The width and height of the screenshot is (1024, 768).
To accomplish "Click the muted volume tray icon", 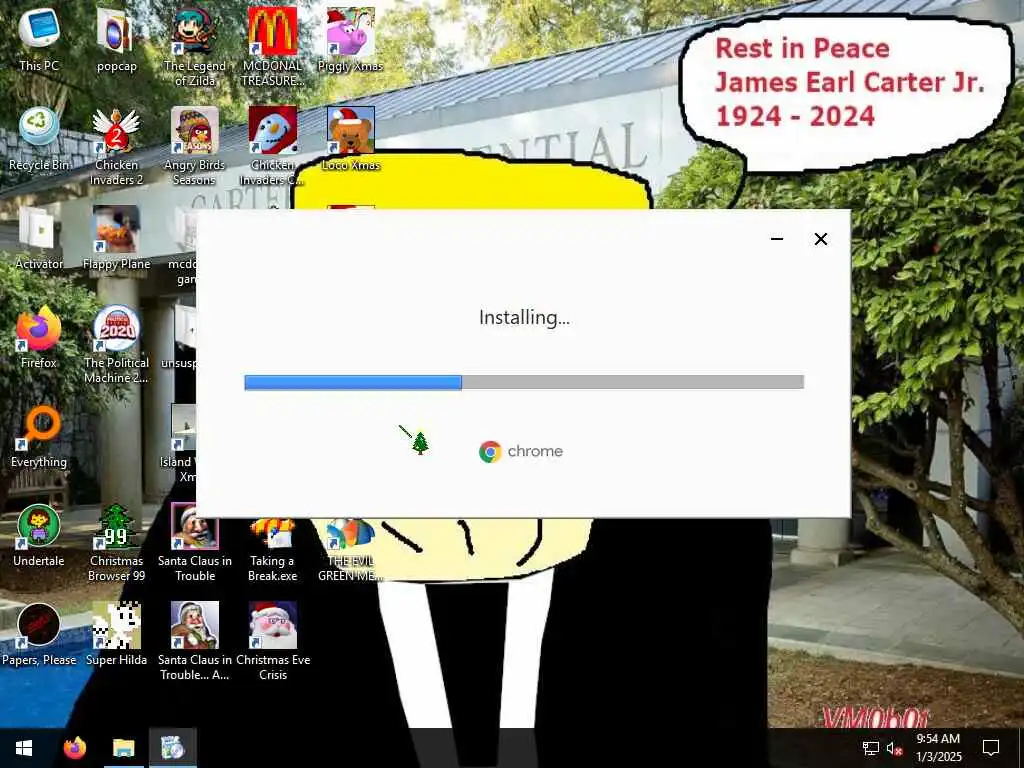I will pos(894,748).
